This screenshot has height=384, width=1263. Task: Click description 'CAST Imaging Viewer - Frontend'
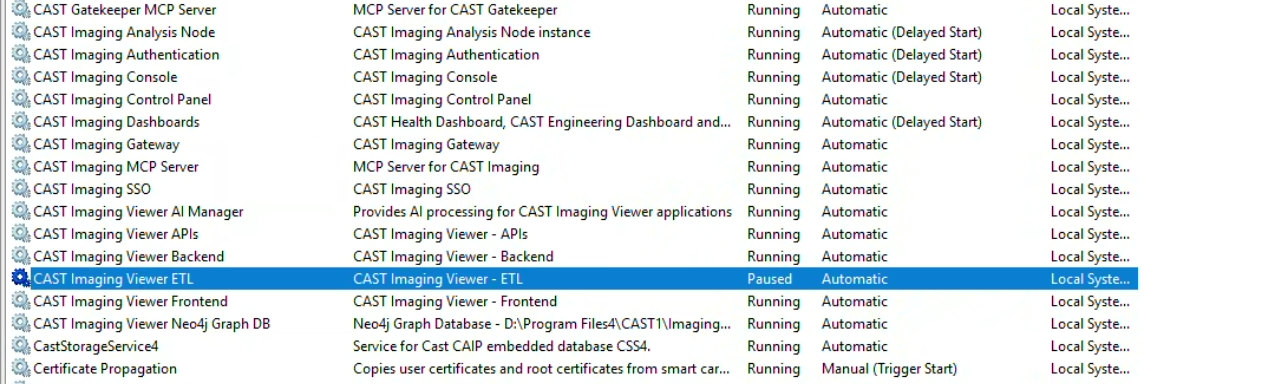455,301
